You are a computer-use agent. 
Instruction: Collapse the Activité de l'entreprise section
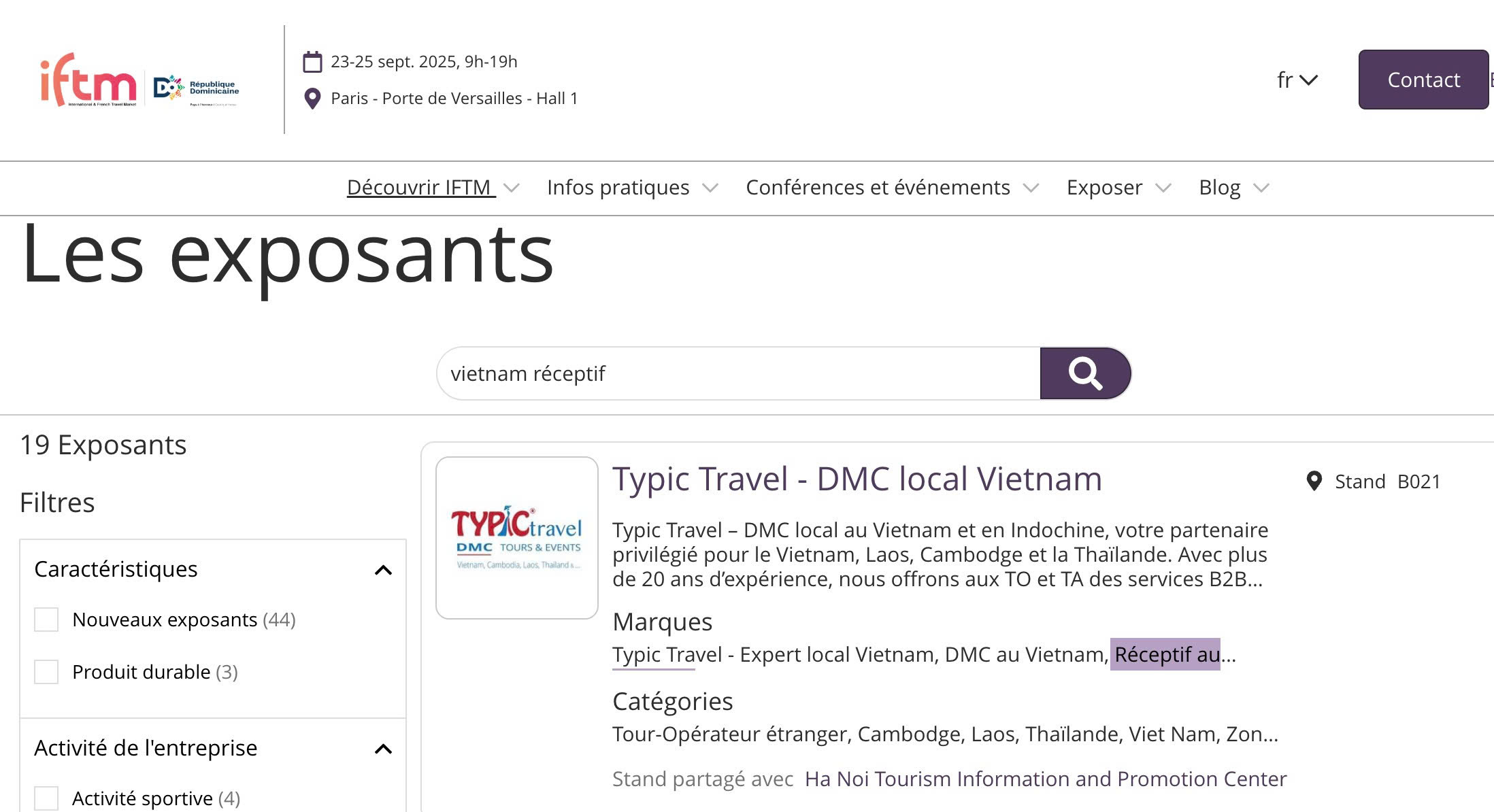pyautogui.click(x=384, y=749)
